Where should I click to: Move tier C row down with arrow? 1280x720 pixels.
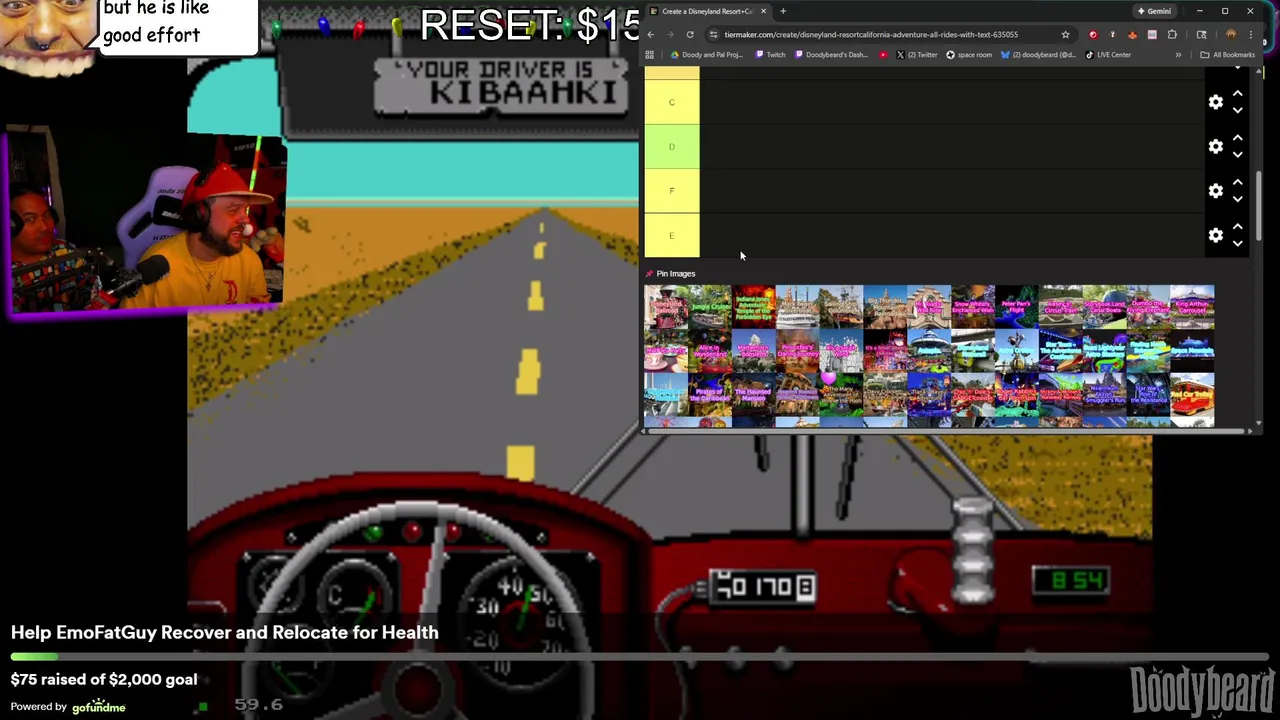tap(1238, 110)
